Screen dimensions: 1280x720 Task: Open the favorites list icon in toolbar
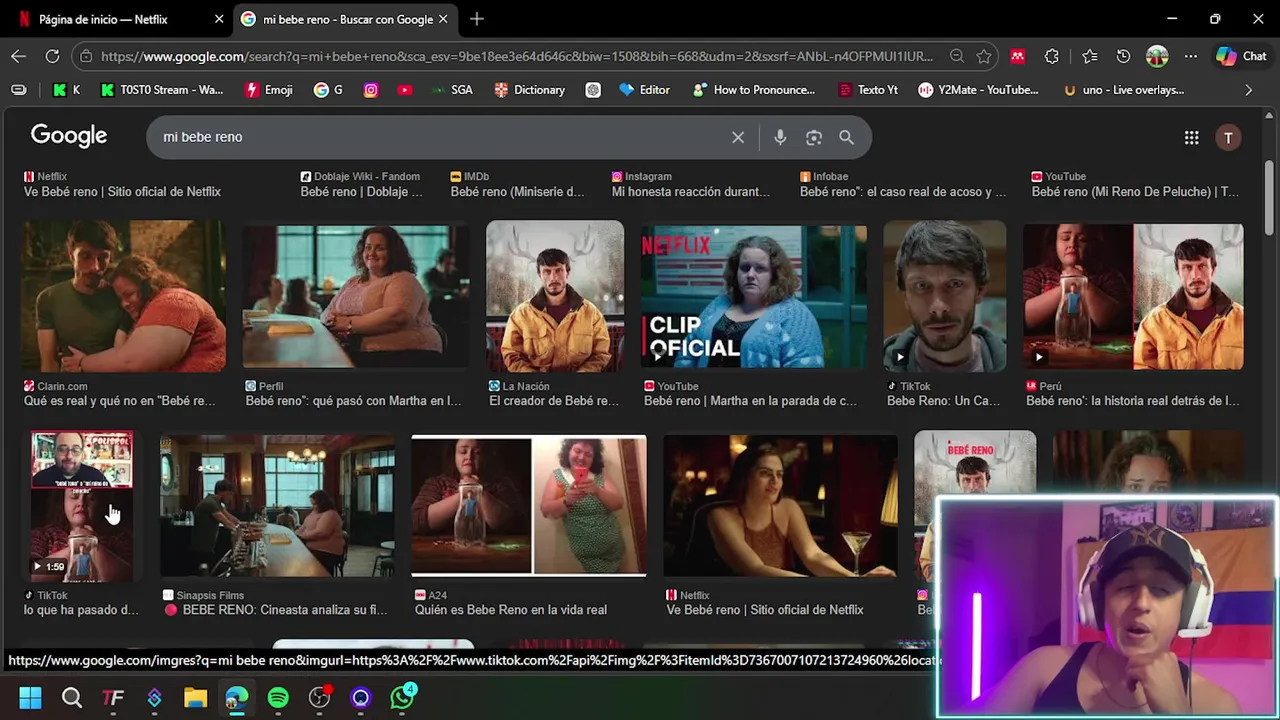pyautogui.click(x=1089, y=56)
